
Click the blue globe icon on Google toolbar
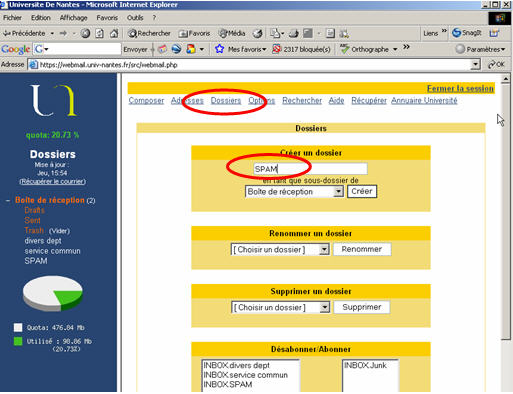pyautogui.click(x=176, y=49)
